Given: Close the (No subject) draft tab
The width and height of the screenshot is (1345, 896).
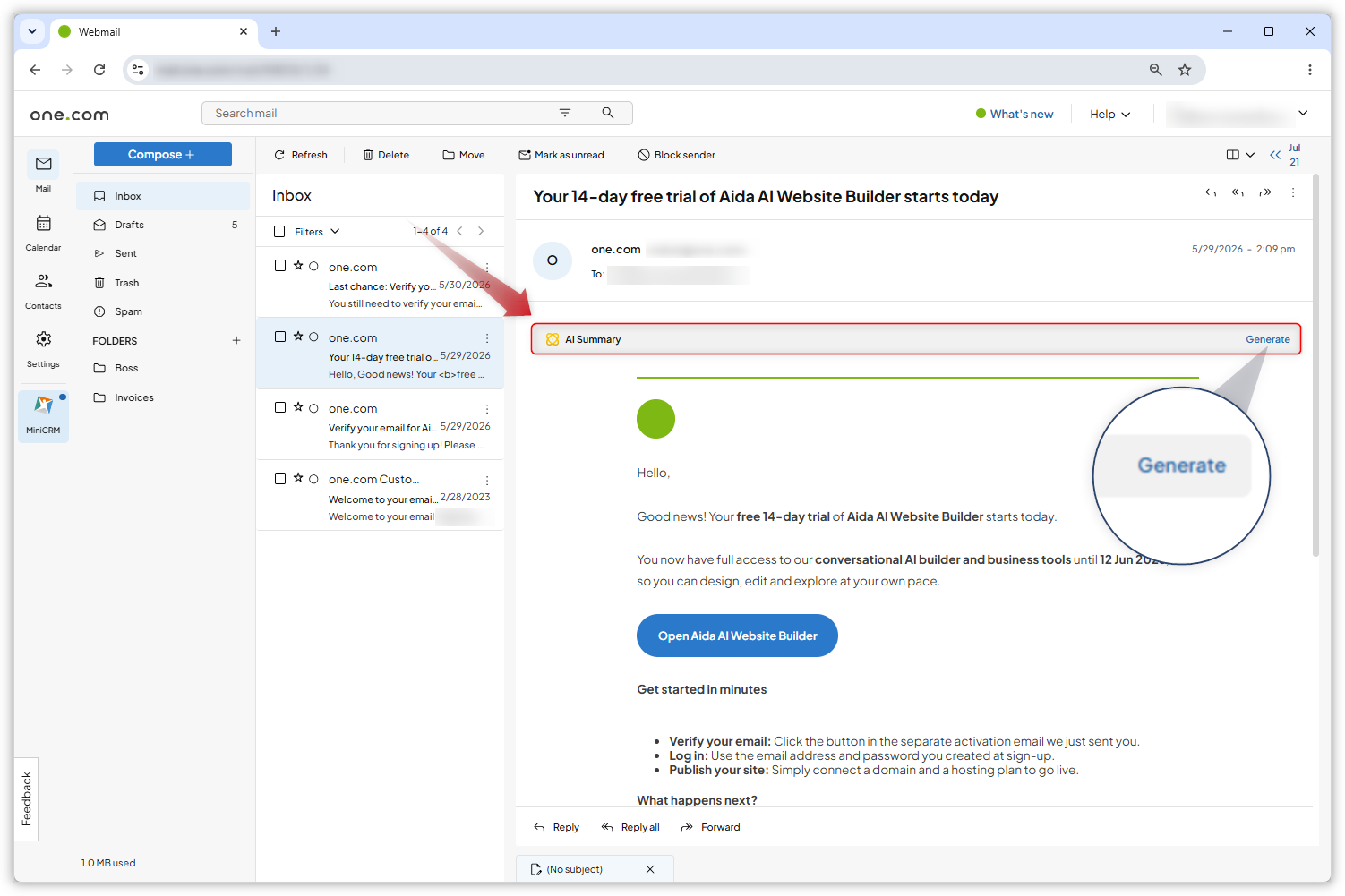Looking at the screenshot, I should point(650,869).
